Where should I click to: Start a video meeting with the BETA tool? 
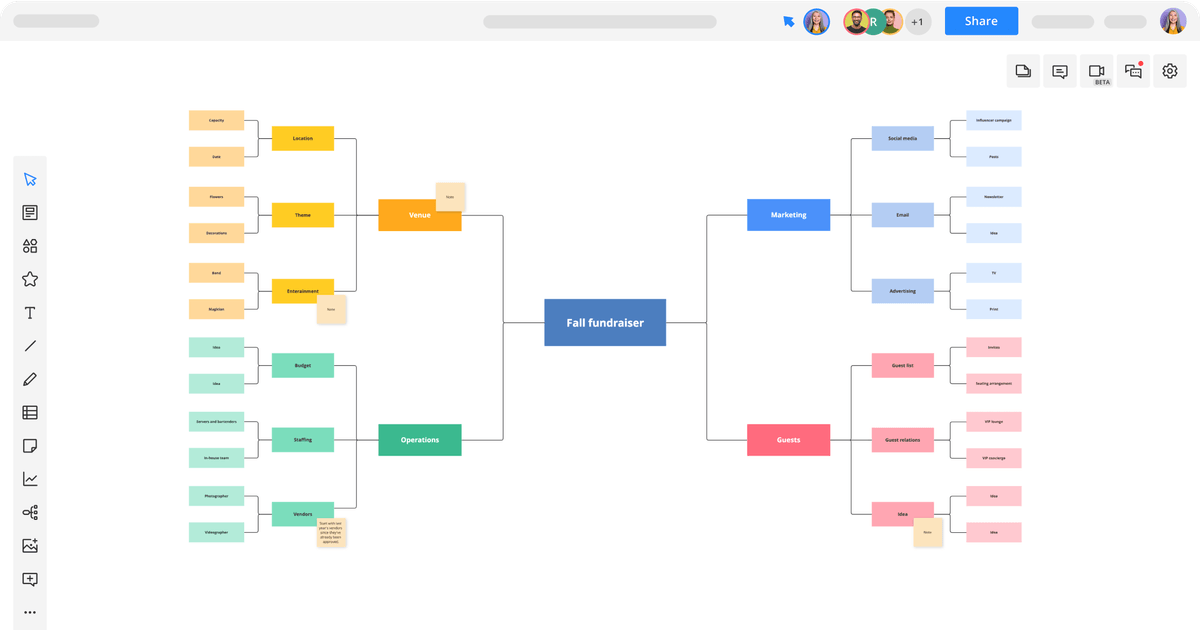(x=1096, y=71)
